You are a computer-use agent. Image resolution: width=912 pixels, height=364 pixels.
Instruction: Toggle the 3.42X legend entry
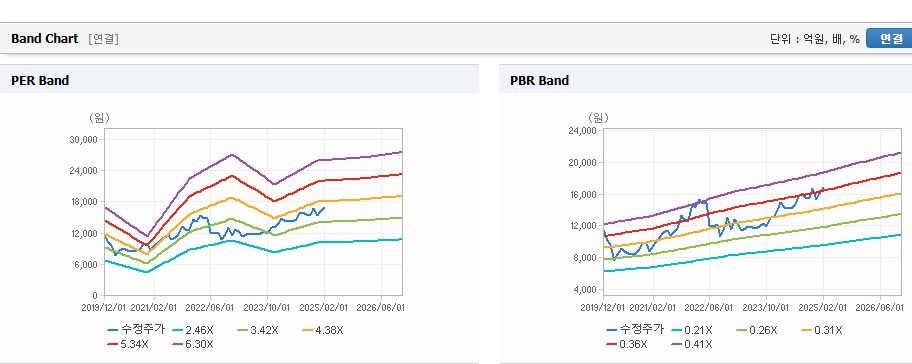tap(258, 330)
